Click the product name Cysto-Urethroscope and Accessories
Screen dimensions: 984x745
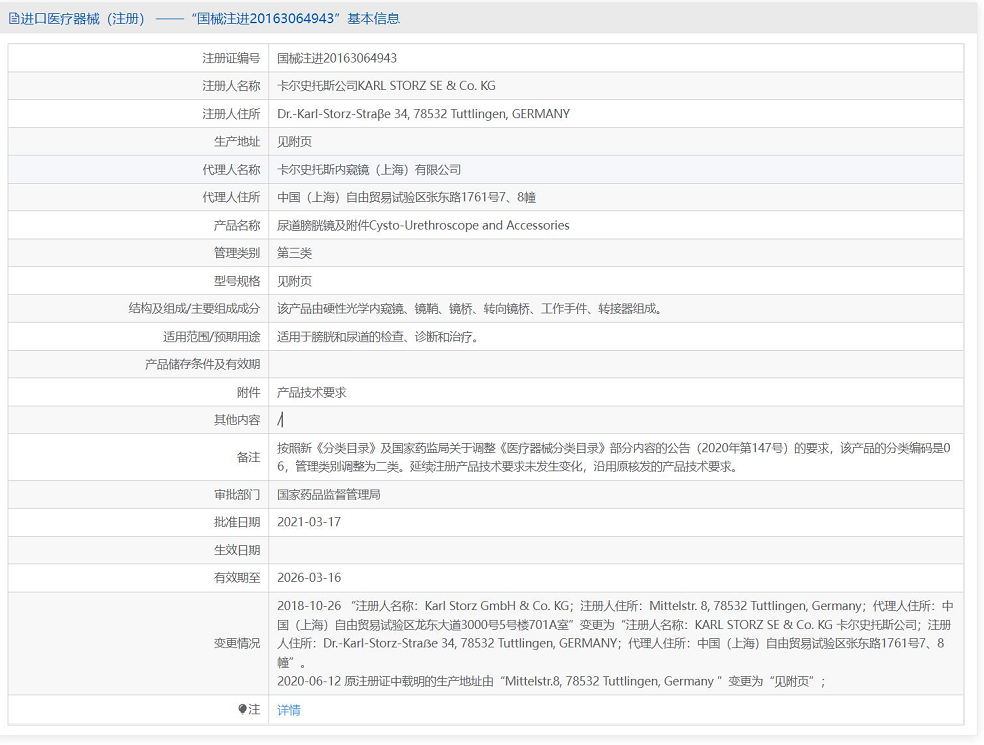(423, 225)
